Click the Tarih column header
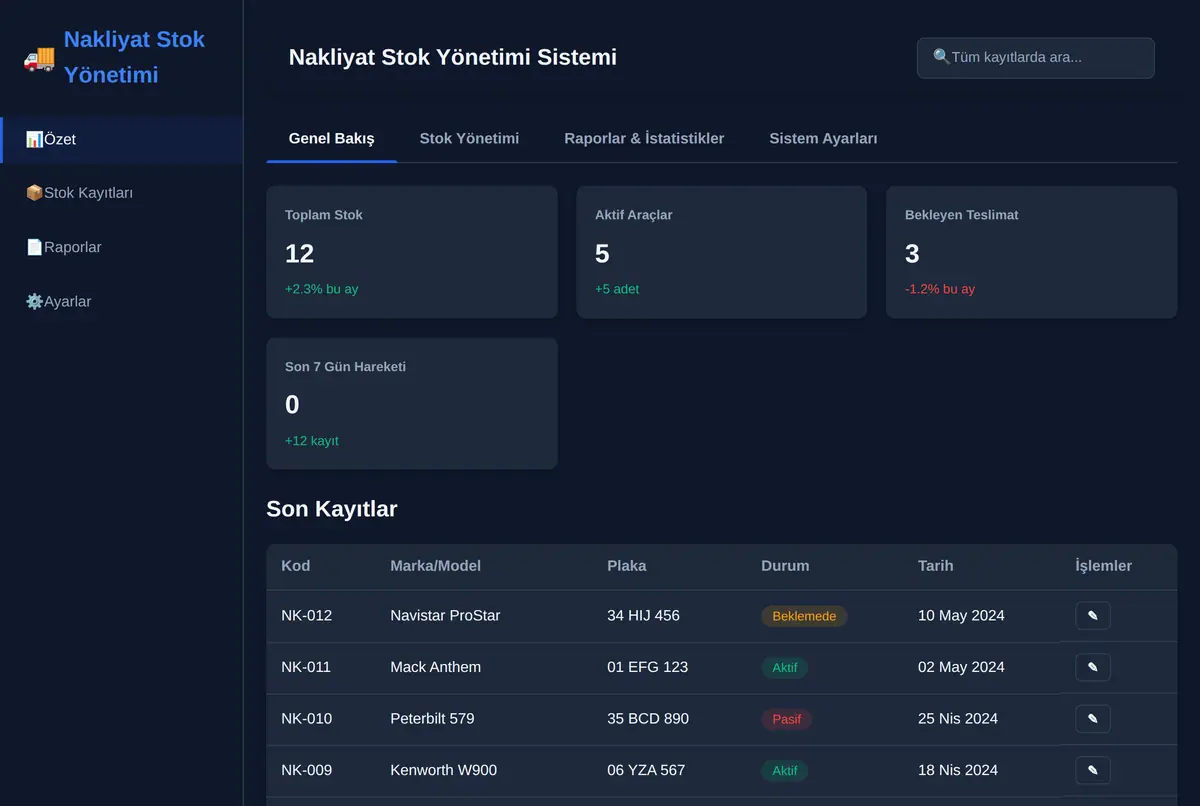 (x=936, y=566)
